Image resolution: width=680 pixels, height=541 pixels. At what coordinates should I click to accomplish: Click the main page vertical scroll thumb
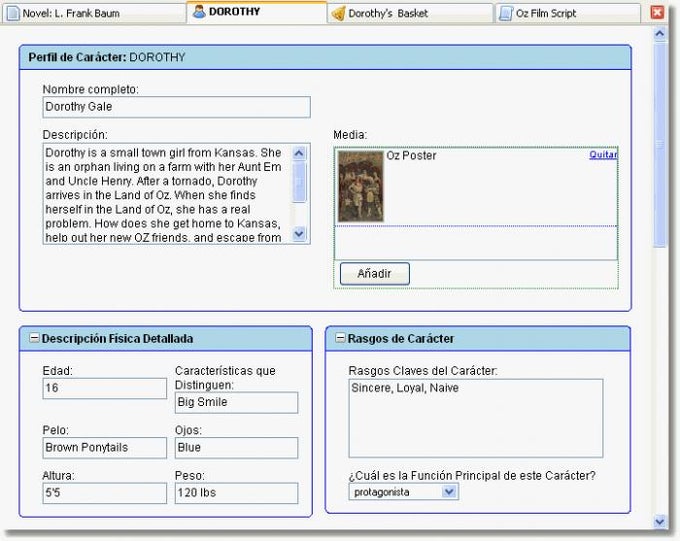coord(660,145)
